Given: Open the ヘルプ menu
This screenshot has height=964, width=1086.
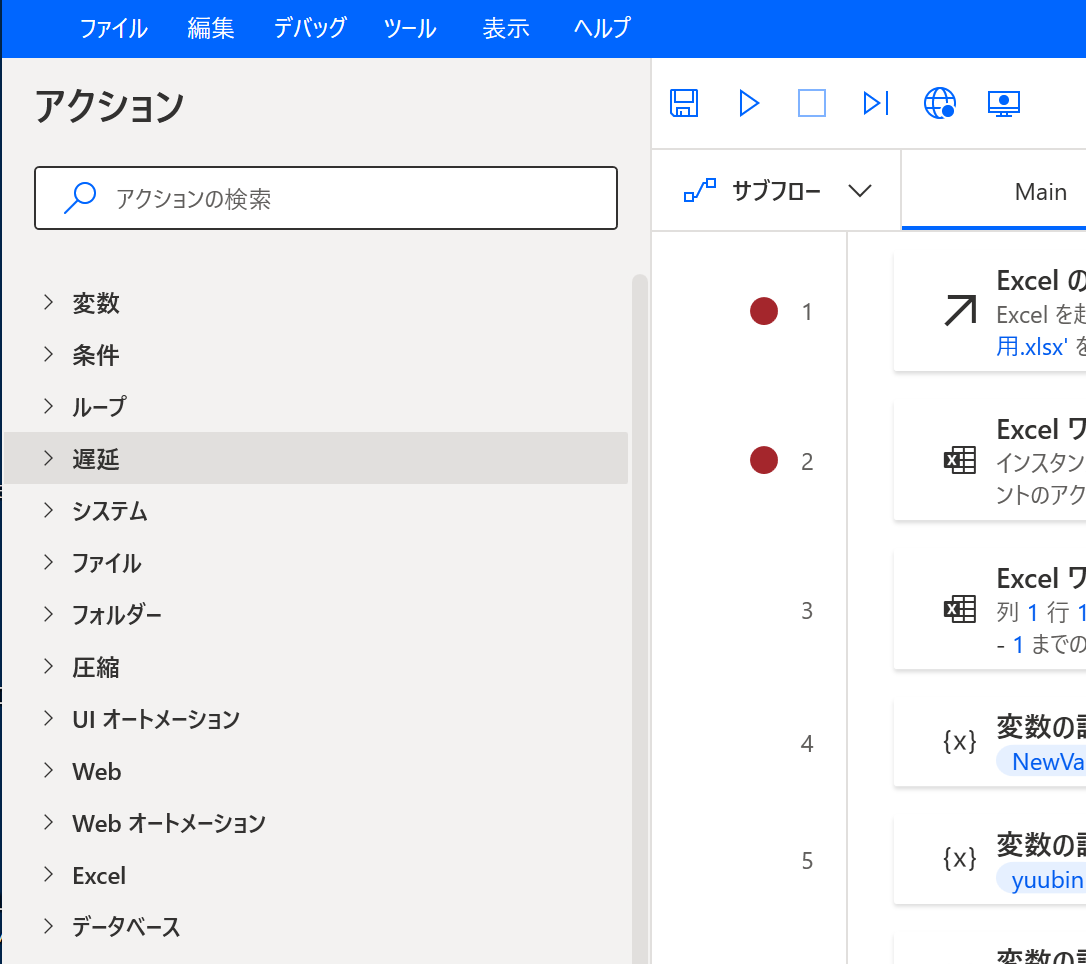Looking at the screenshot, I should click(x=602, y=28).
